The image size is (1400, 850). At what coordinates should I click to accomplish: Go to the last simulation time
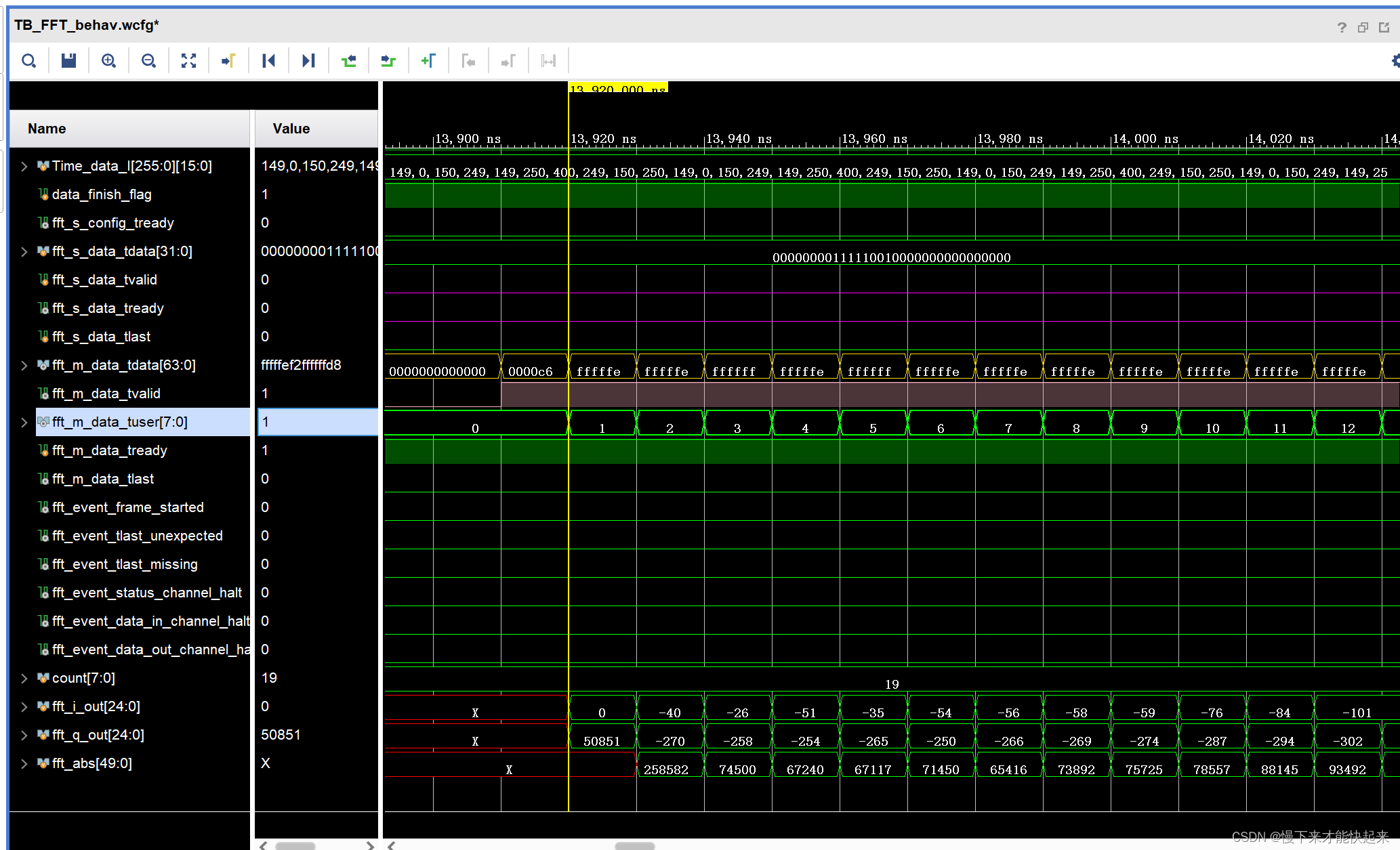(308, 60)
